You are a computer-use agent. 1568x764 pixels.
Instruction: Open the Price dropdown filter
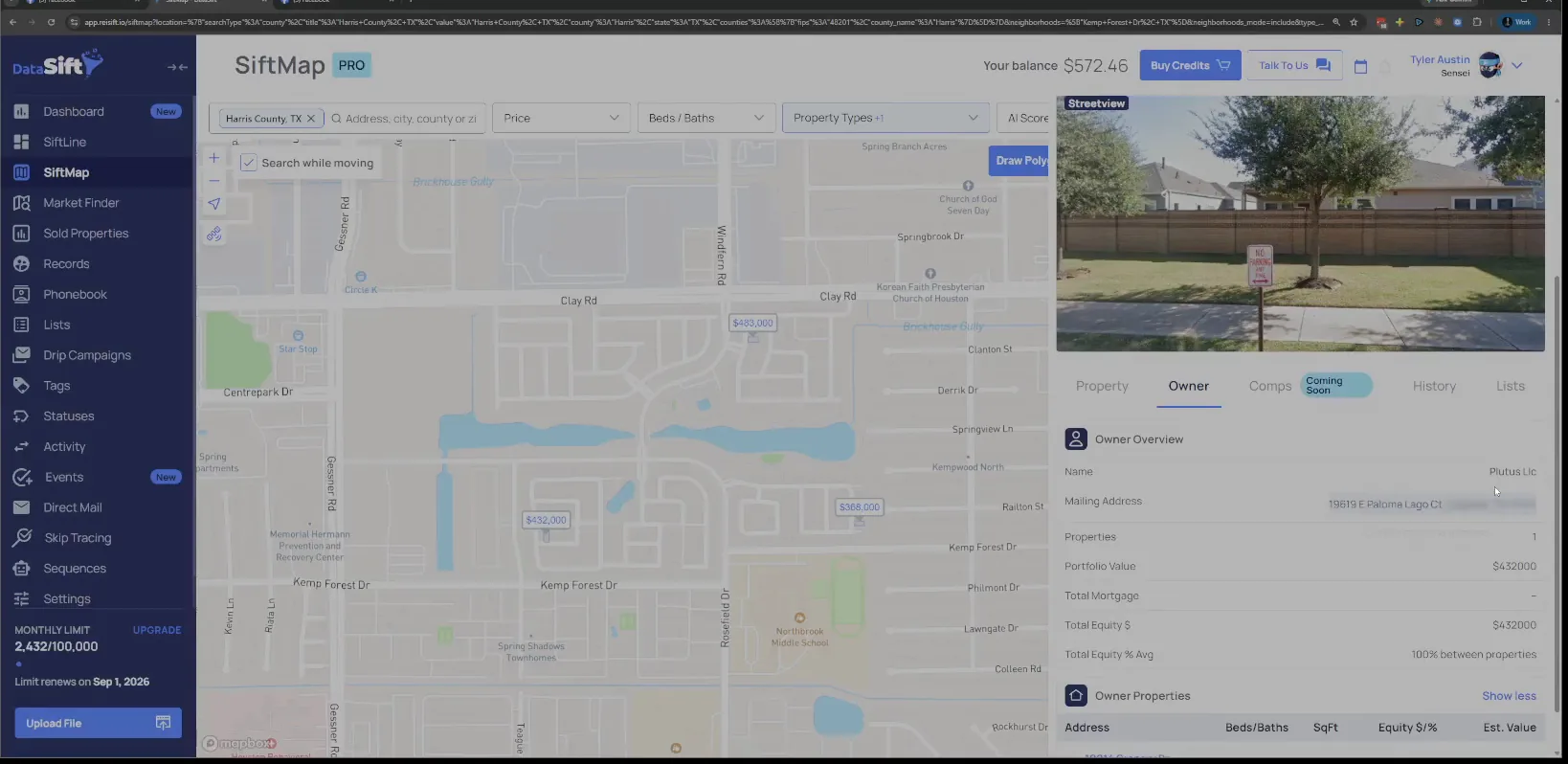pos(561,118)
